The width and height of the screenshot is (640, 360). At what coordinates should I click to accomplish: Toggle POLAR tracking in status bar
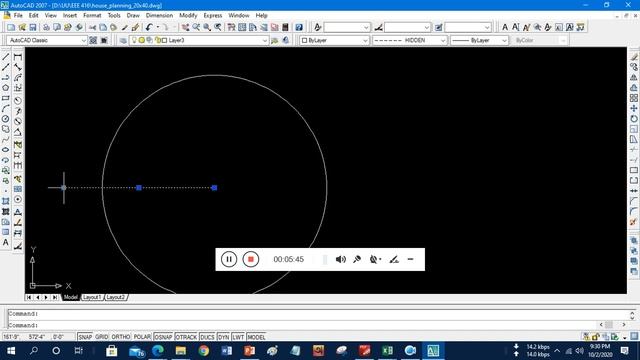click(142, 337)
